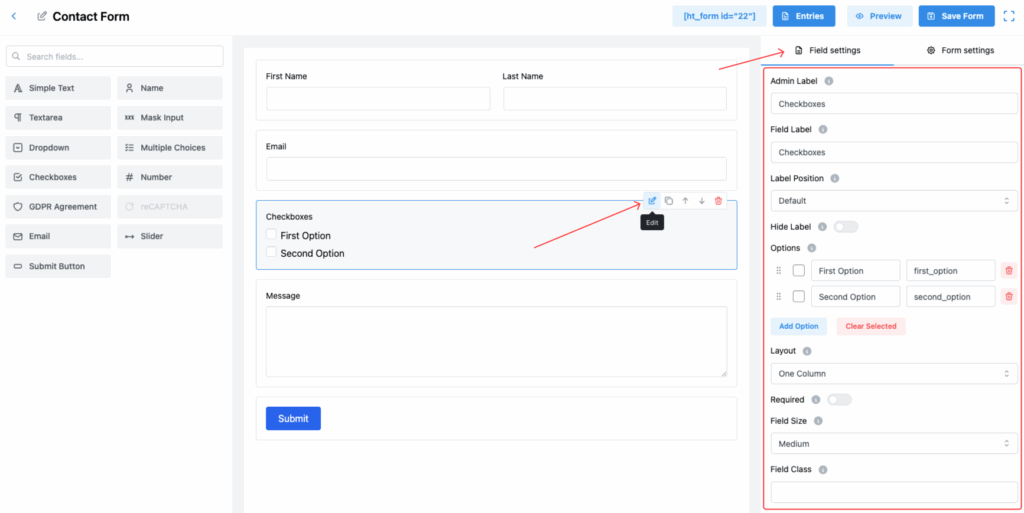Click Admin Label info icon
1024x513 pixels.
click(x=829, y=82)
